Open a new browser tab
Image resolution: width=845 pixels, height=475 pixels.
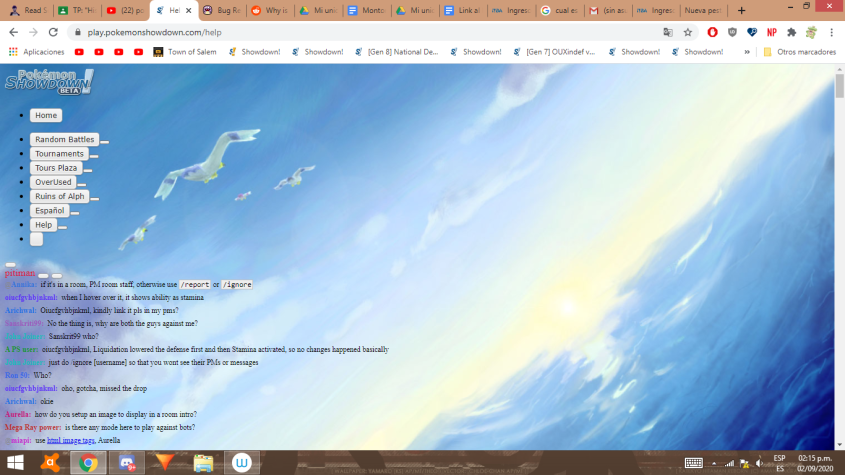741,10
